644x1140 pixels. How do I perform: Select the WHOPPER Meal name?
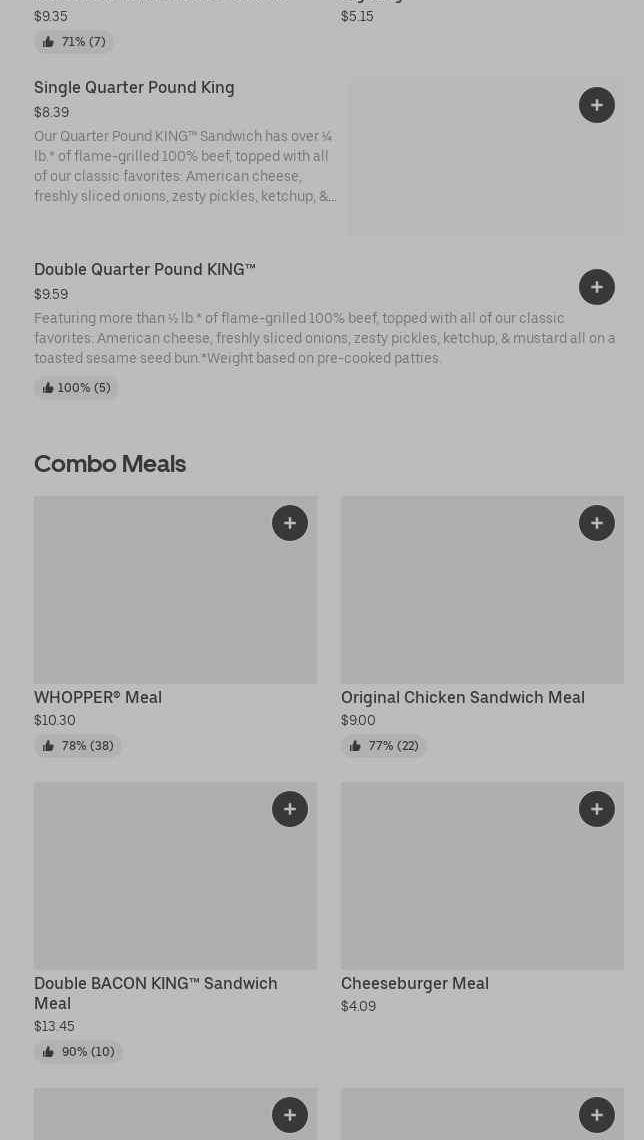98,698
